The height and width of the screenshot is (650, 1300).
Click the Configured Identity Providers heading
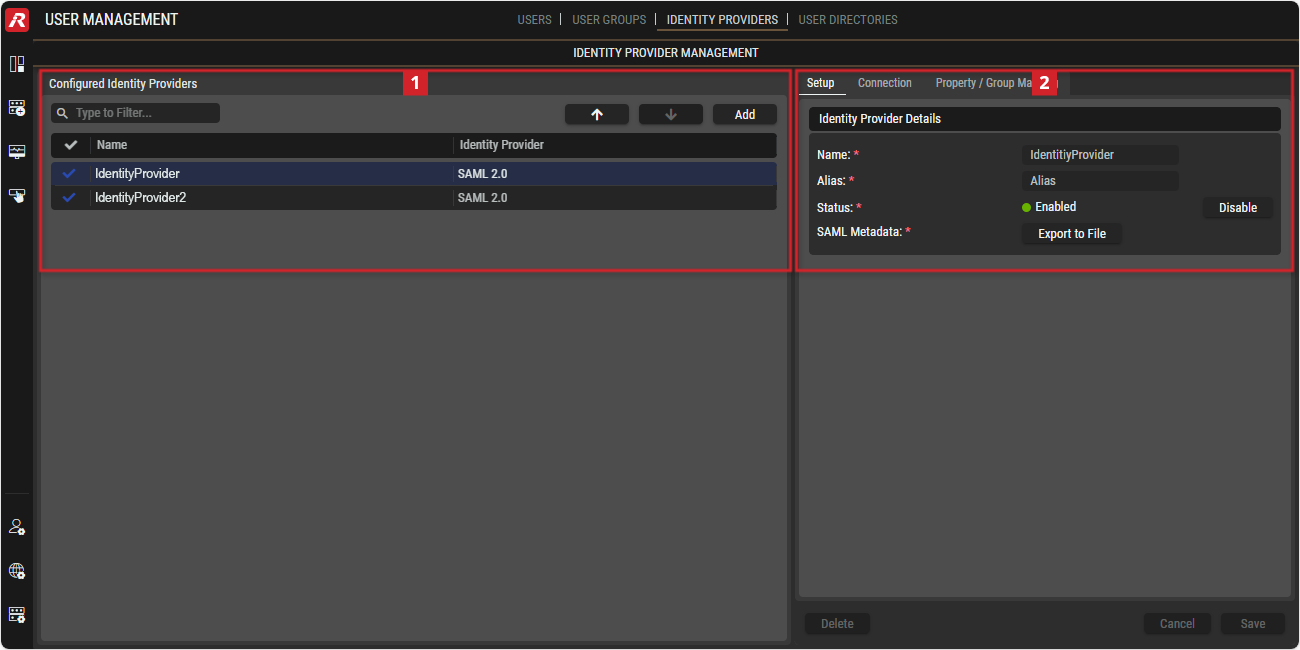tap(123, 84)
